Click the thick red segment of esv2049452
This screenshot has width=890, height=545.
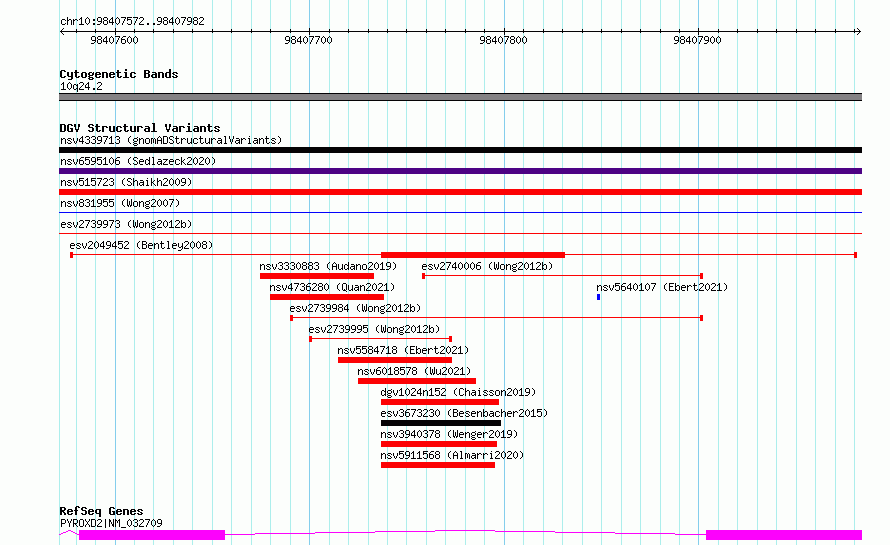point(473,255)
